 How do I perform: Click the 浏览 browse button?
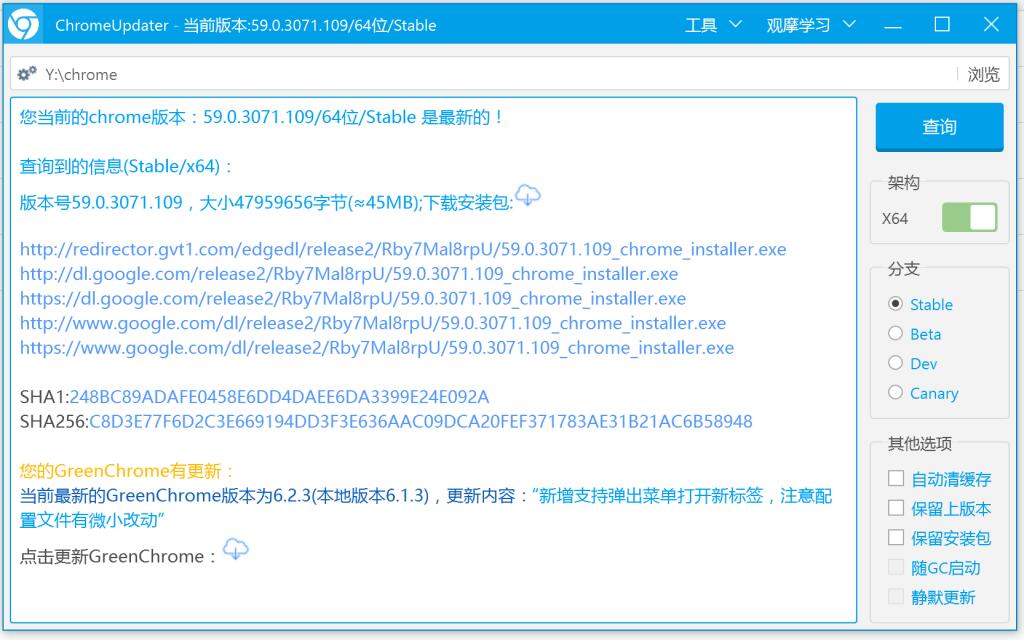coord(983,74)
